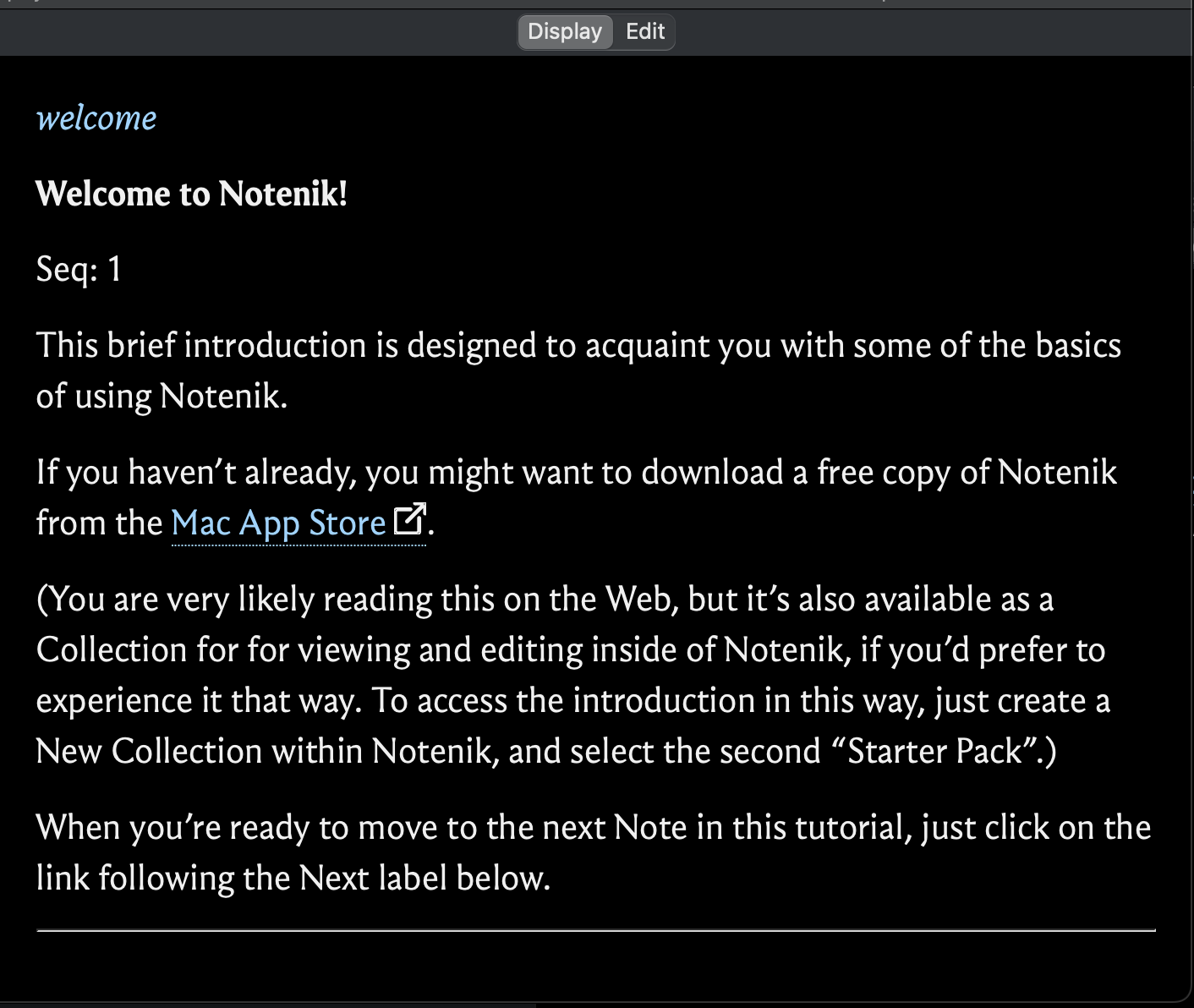The height and width of the screenshot is (1008, 1194).
Task: Click the paragraph starting "When you're ready"
Action: pos(592,828)
